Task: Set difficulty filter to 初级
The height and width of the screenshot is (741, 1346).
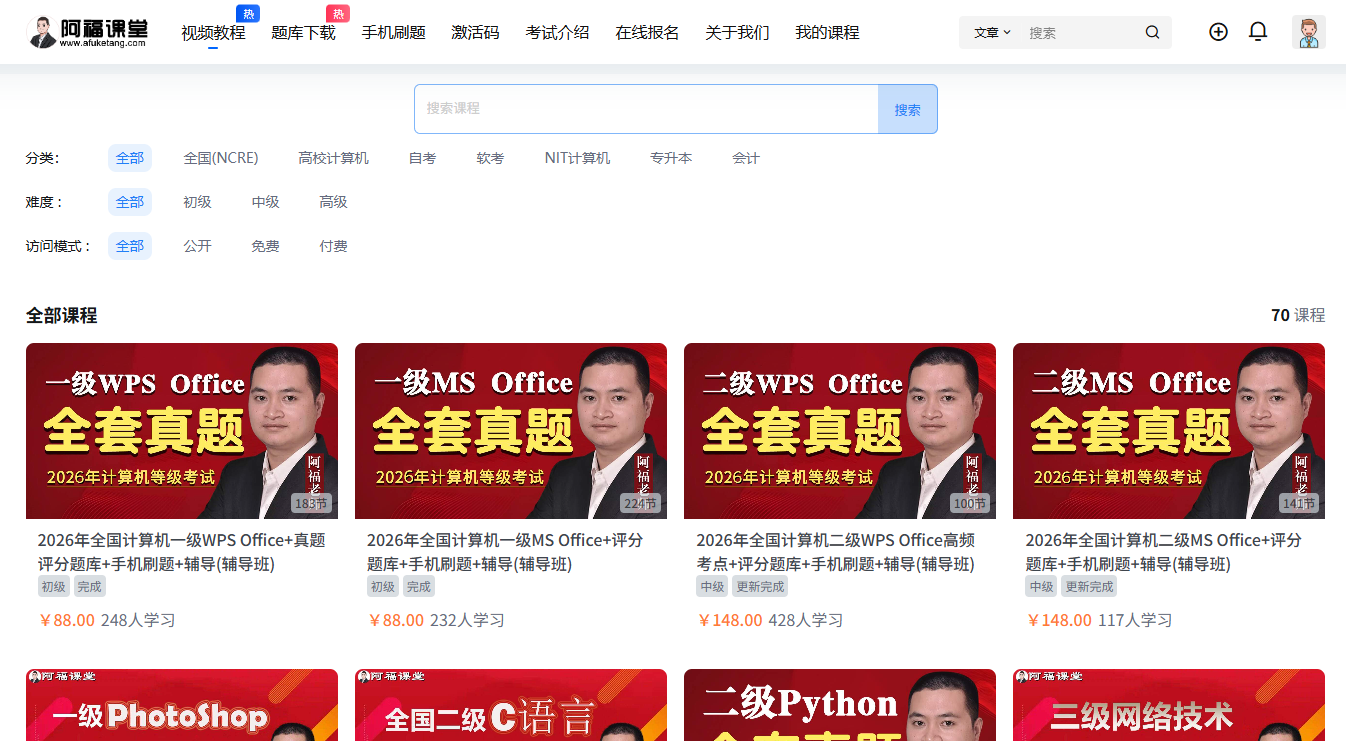Action: 197,202
